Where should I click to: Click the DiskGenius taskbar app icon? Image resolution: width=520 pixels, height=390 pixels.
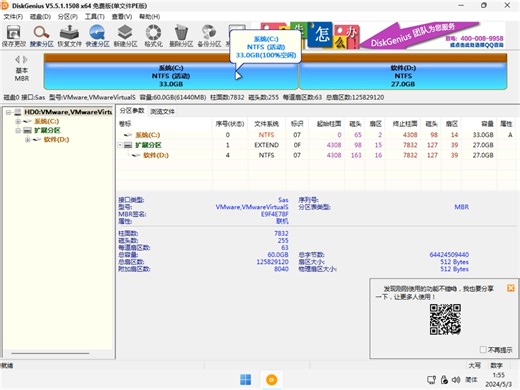point(272,380)
